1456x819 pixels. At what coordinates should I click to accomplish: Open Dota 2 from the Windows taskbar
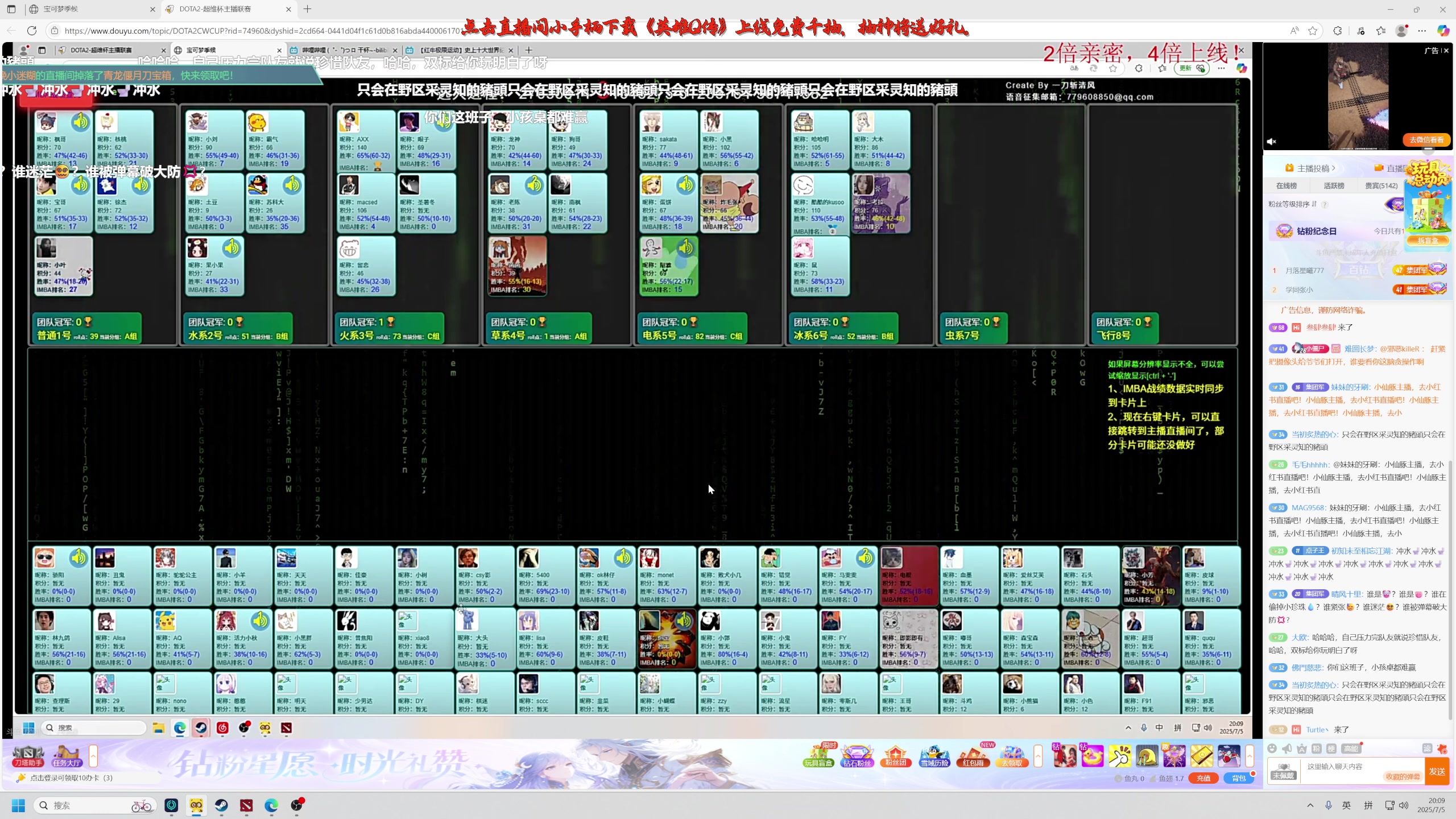[x=246, y=805]
